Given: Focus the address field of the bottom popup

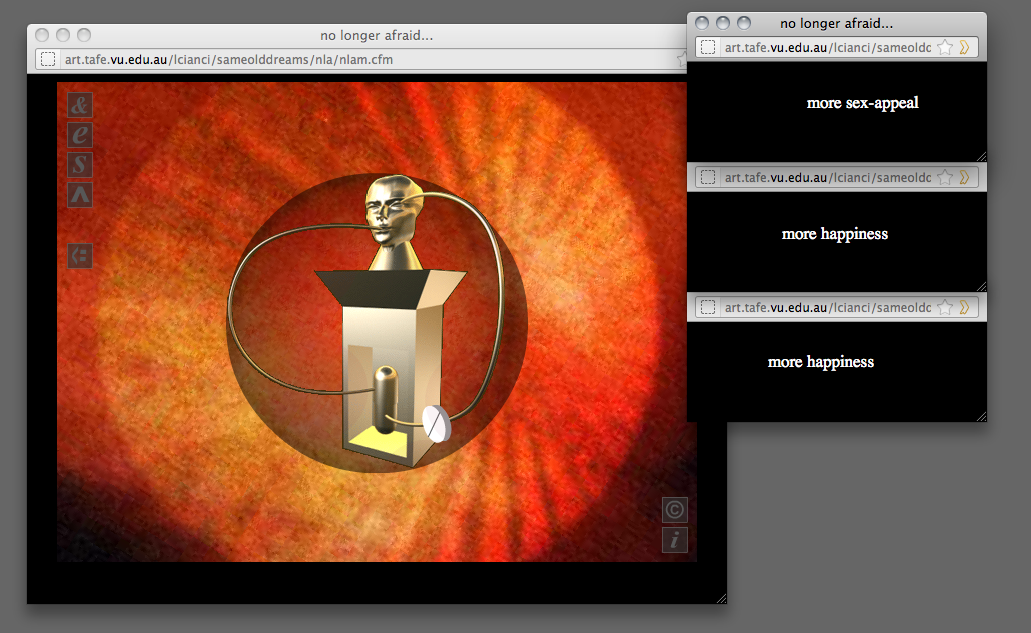Looking at the screenshot, I should click(828, 308).
